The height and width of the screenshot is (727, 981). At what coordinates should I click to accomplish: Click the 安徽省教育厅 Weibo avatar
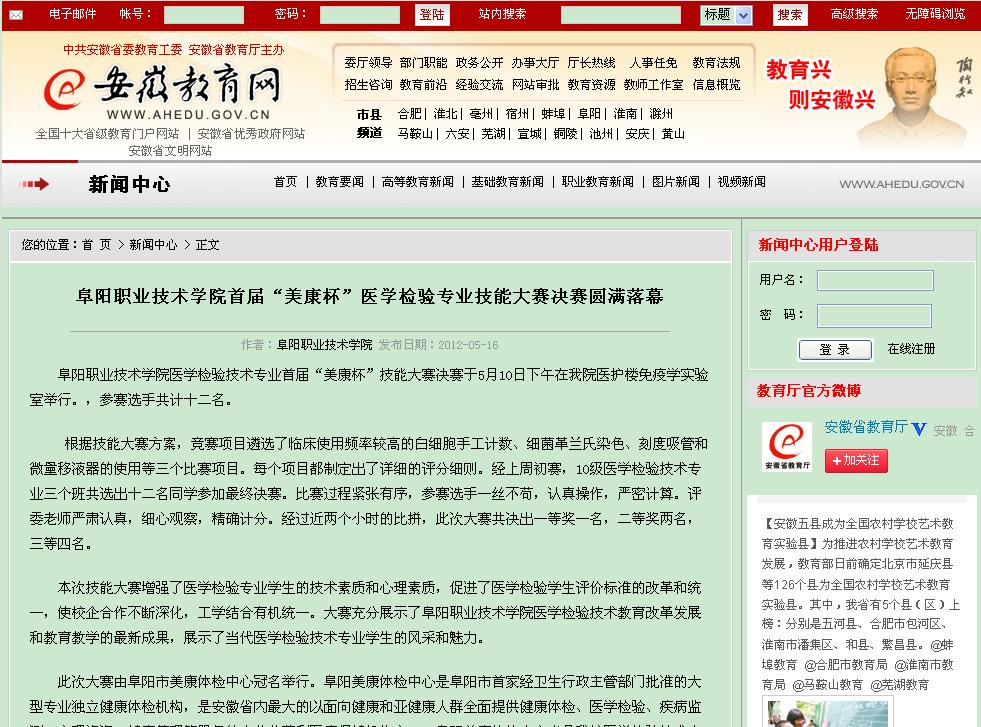(787, 446)
